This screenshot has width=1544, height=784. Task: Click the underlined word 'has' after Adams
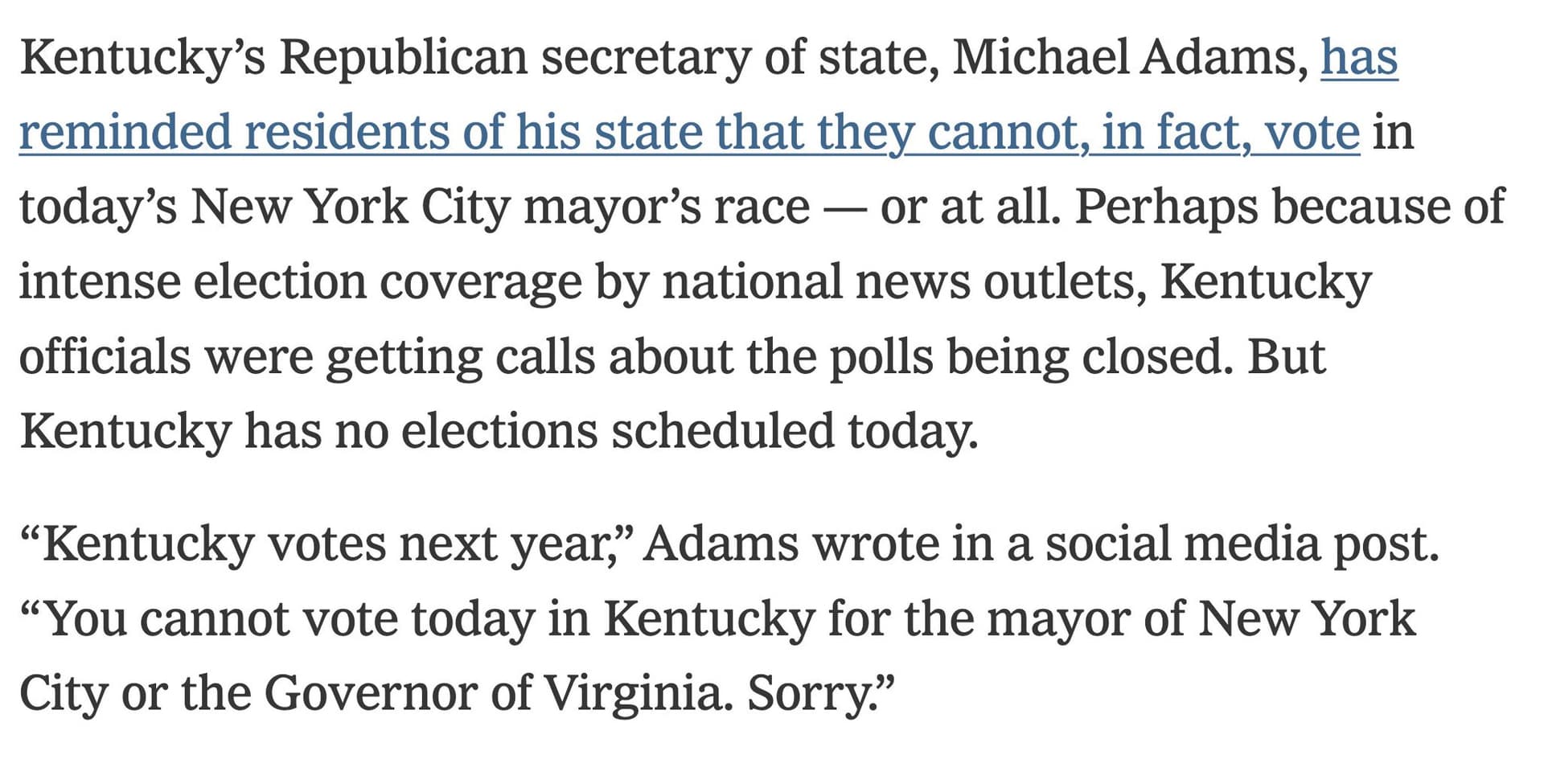(x=1359, y=57)
